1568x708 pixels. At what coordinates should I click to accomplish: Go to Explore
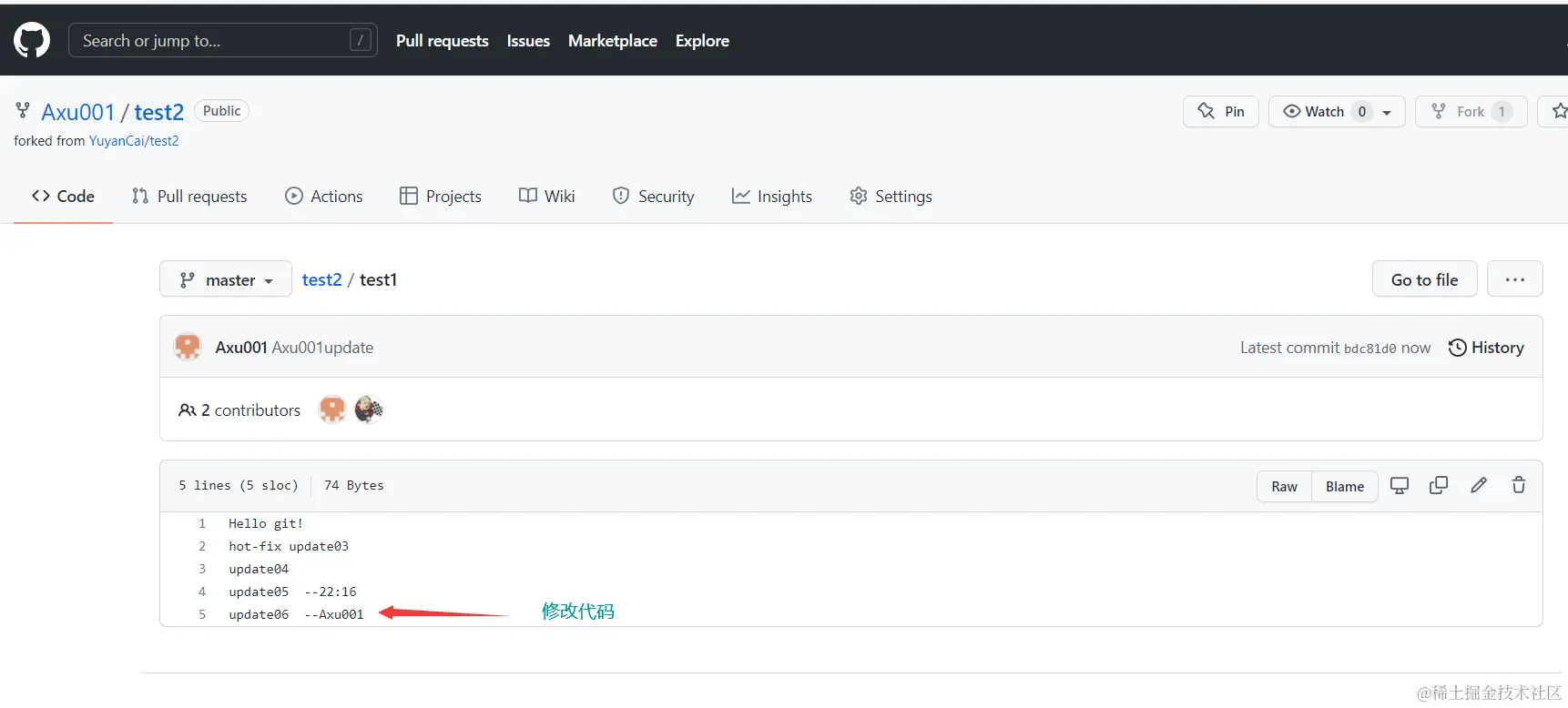pos(702,41)
